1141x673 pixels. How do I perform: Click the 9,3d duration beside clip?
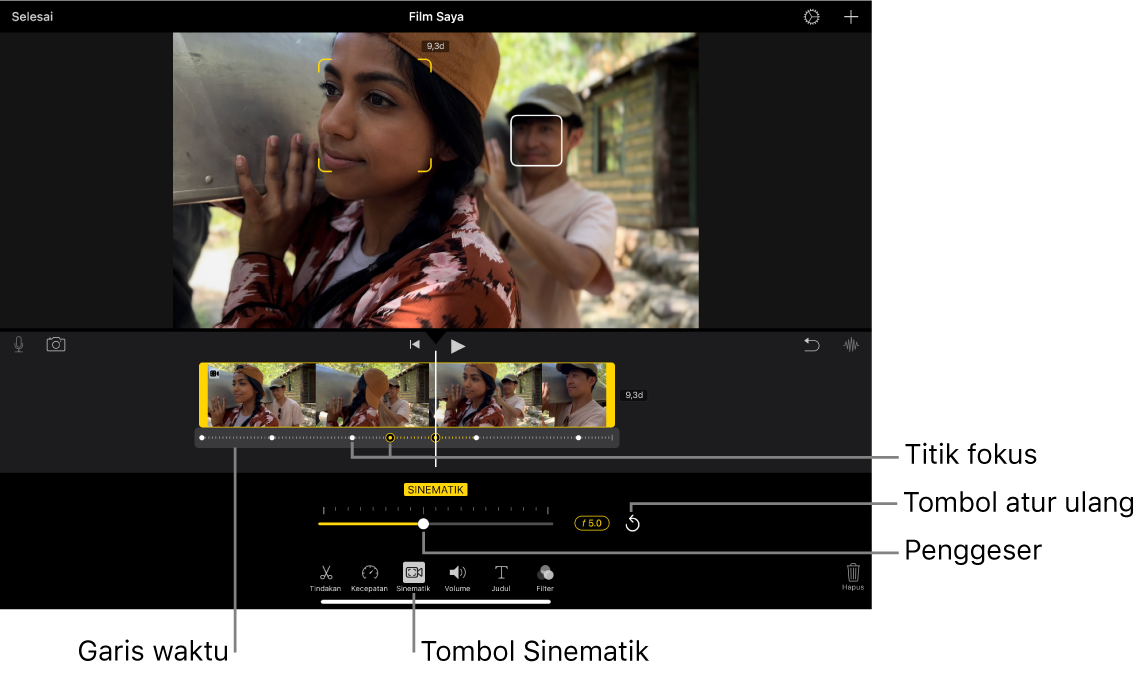tap(635, 395)
